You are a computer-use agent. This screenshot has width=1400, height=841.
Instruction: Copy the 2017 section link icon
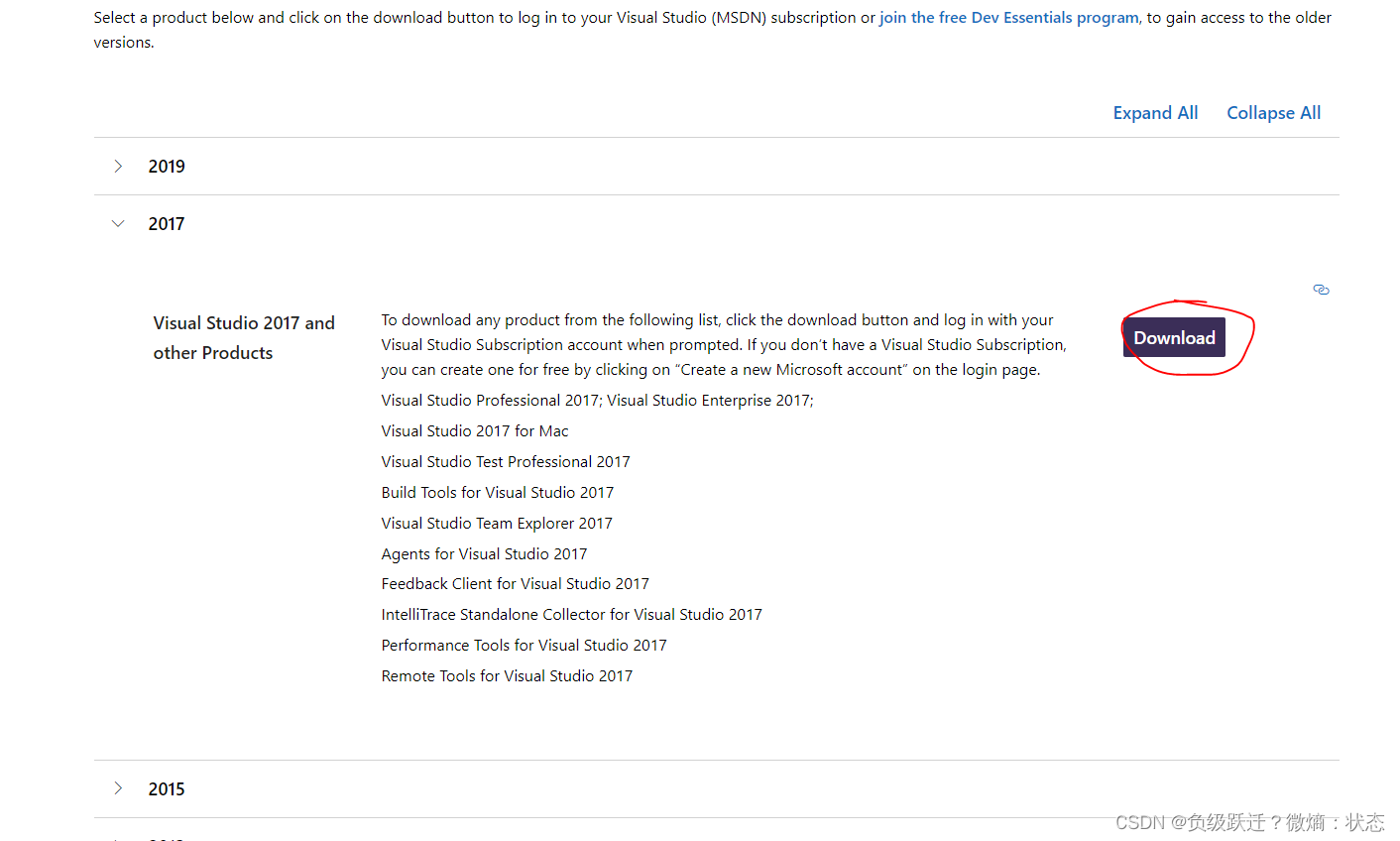[1321, 290]
